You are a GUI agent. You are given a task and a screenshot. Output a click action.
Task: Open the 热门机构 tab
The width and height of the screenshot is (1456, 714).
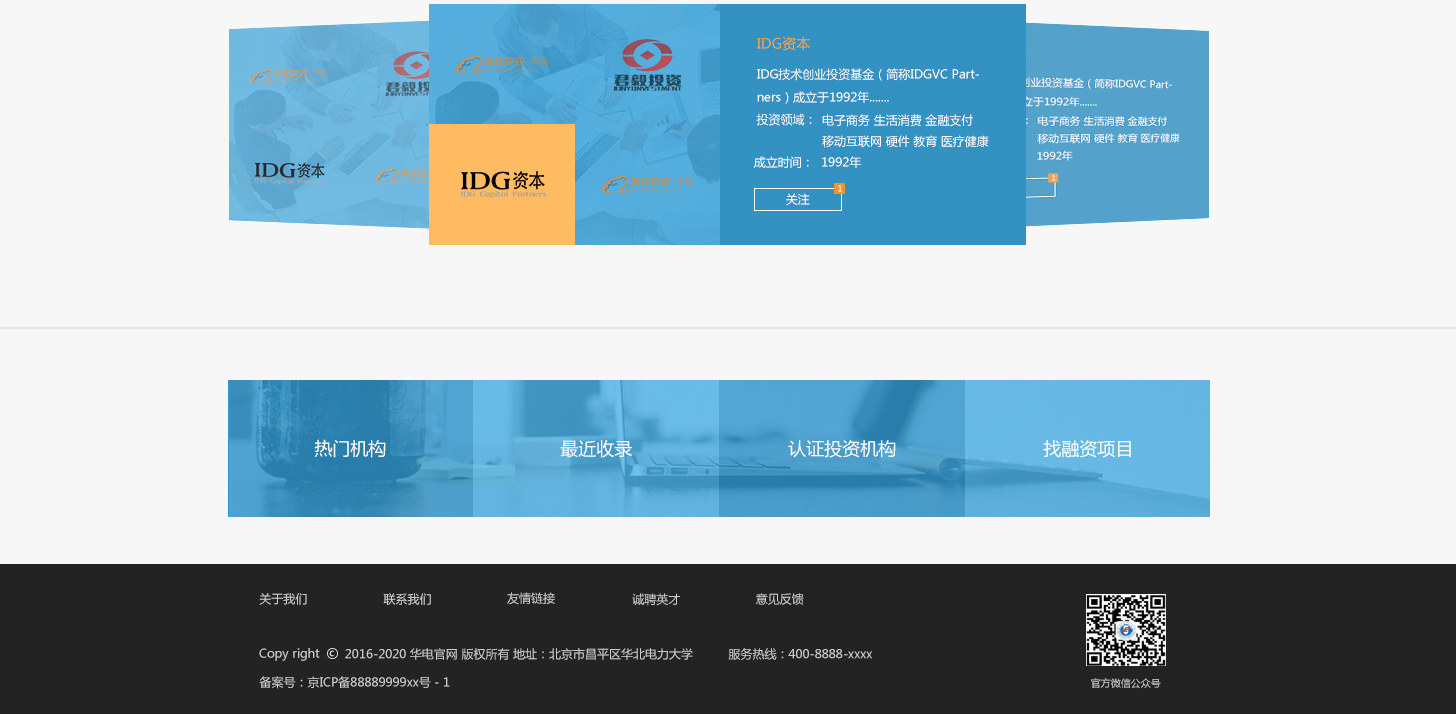click(350, 449)
